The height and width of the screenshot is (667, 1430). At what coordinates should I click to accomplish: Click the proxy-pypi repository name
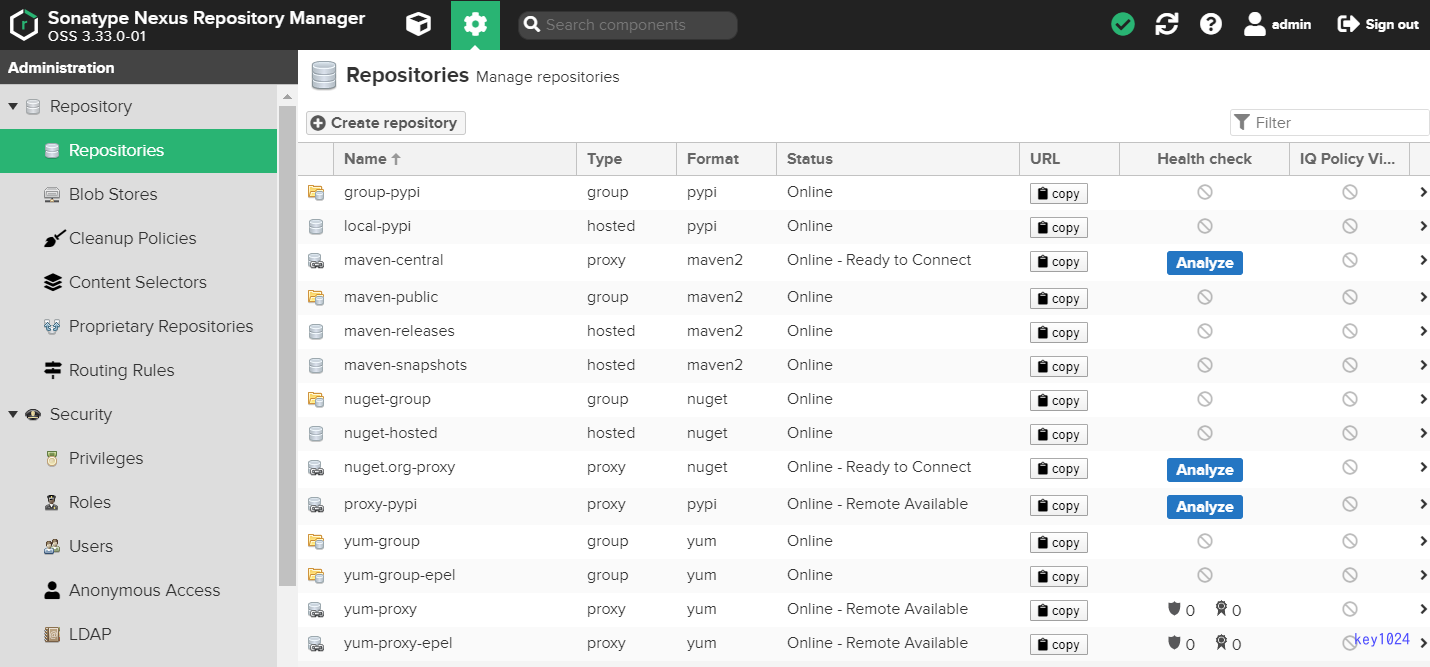pos(380,504)
